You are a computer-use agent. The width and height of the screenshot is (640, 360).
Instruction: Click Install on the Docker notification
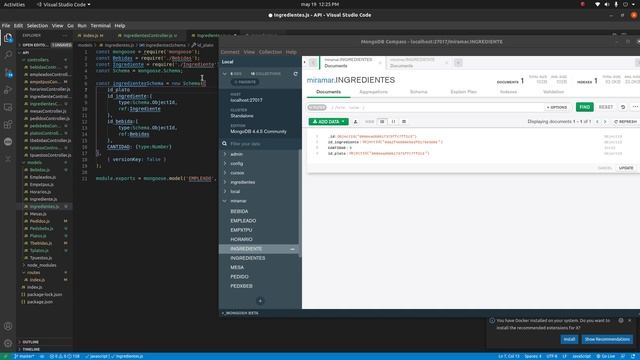(569, 339)
